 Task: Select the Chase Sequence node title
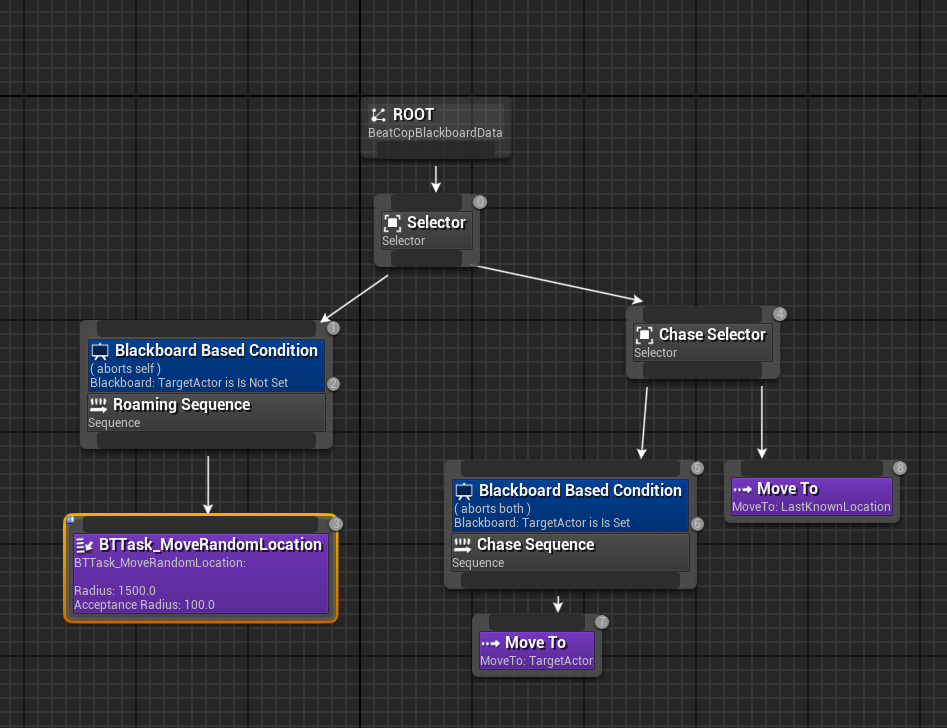pos(535,545)
